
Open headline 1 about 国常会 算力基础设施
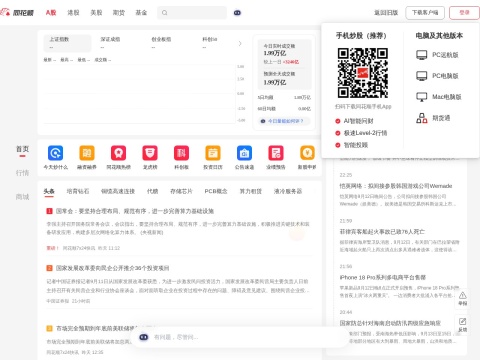tap(135, 211)
